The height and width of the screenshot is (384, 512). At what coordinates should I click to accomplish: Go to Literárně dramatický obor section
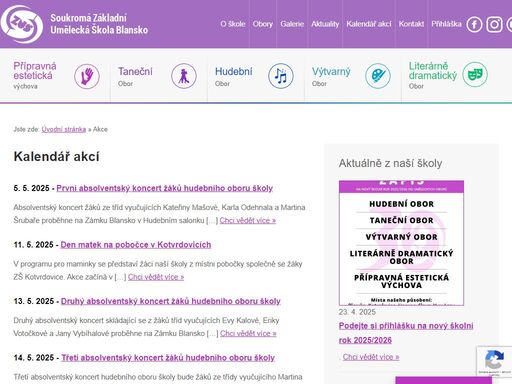433,76
